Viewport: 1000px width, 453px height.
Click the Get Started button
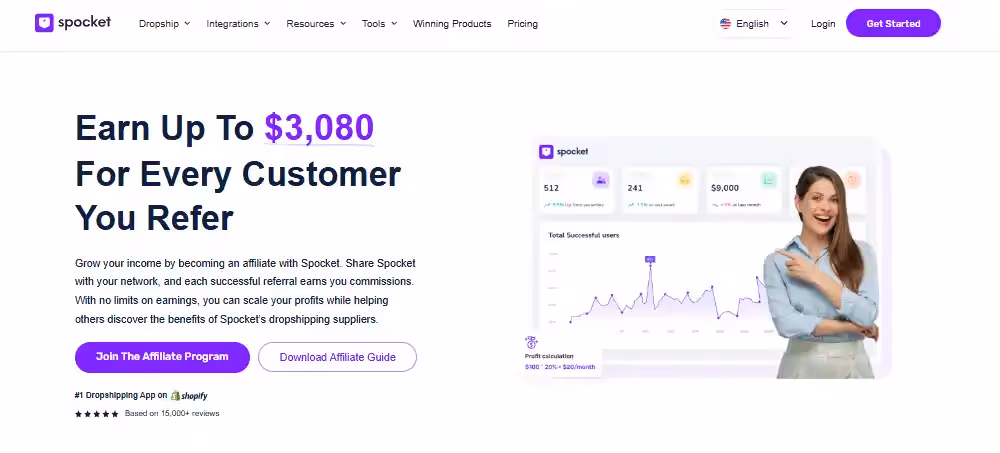tap(893, 24)
